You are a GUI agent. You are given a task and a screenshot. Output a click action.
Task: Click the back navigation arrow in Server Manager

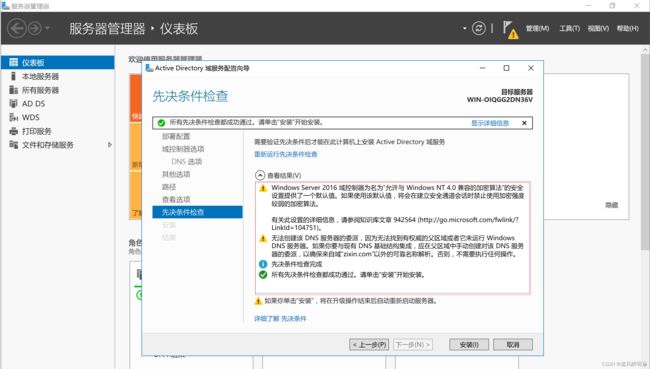pyautogui.click(x=17, y=28)
